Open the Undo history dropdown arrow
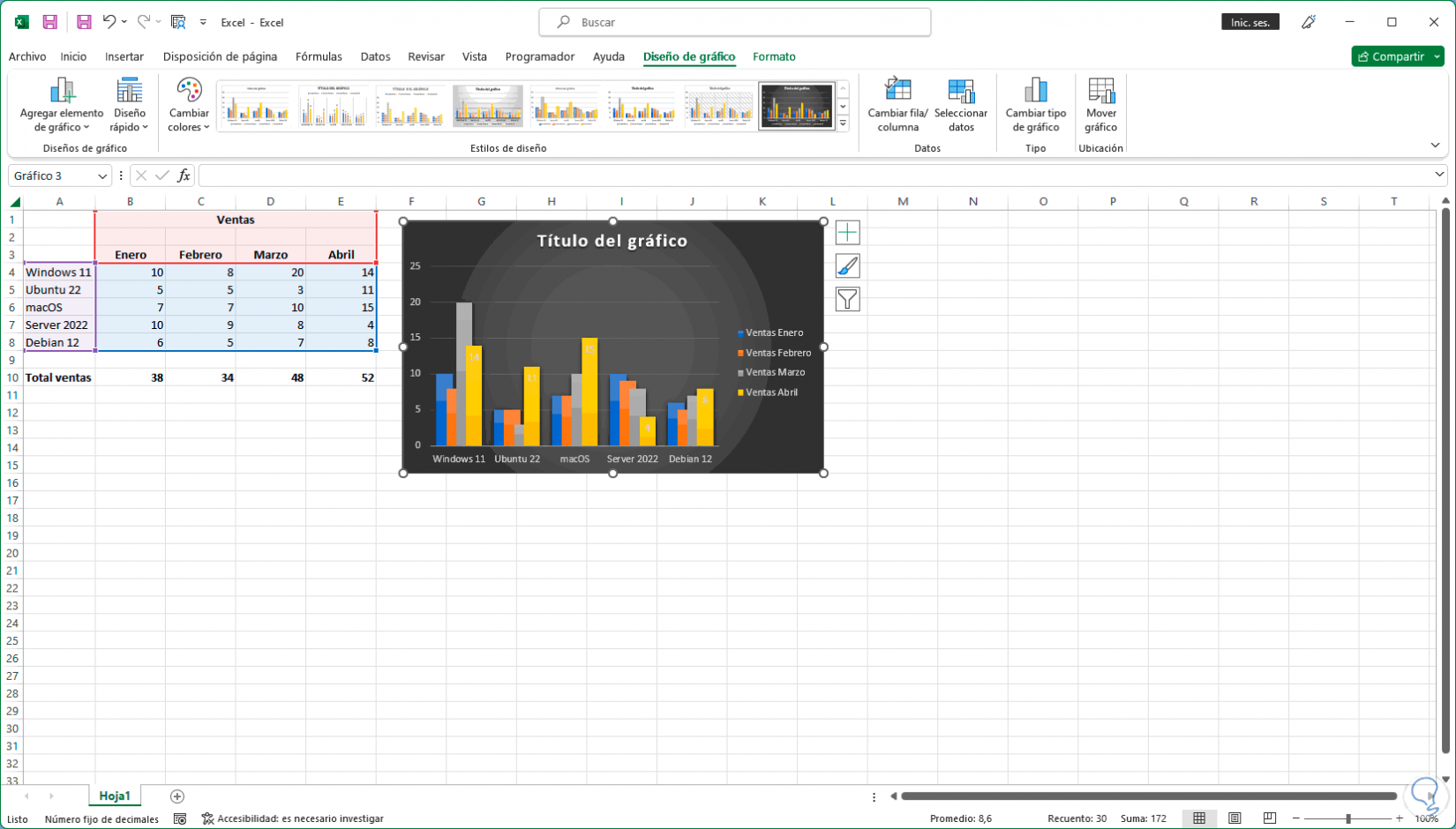 click(x=124, y=22)
